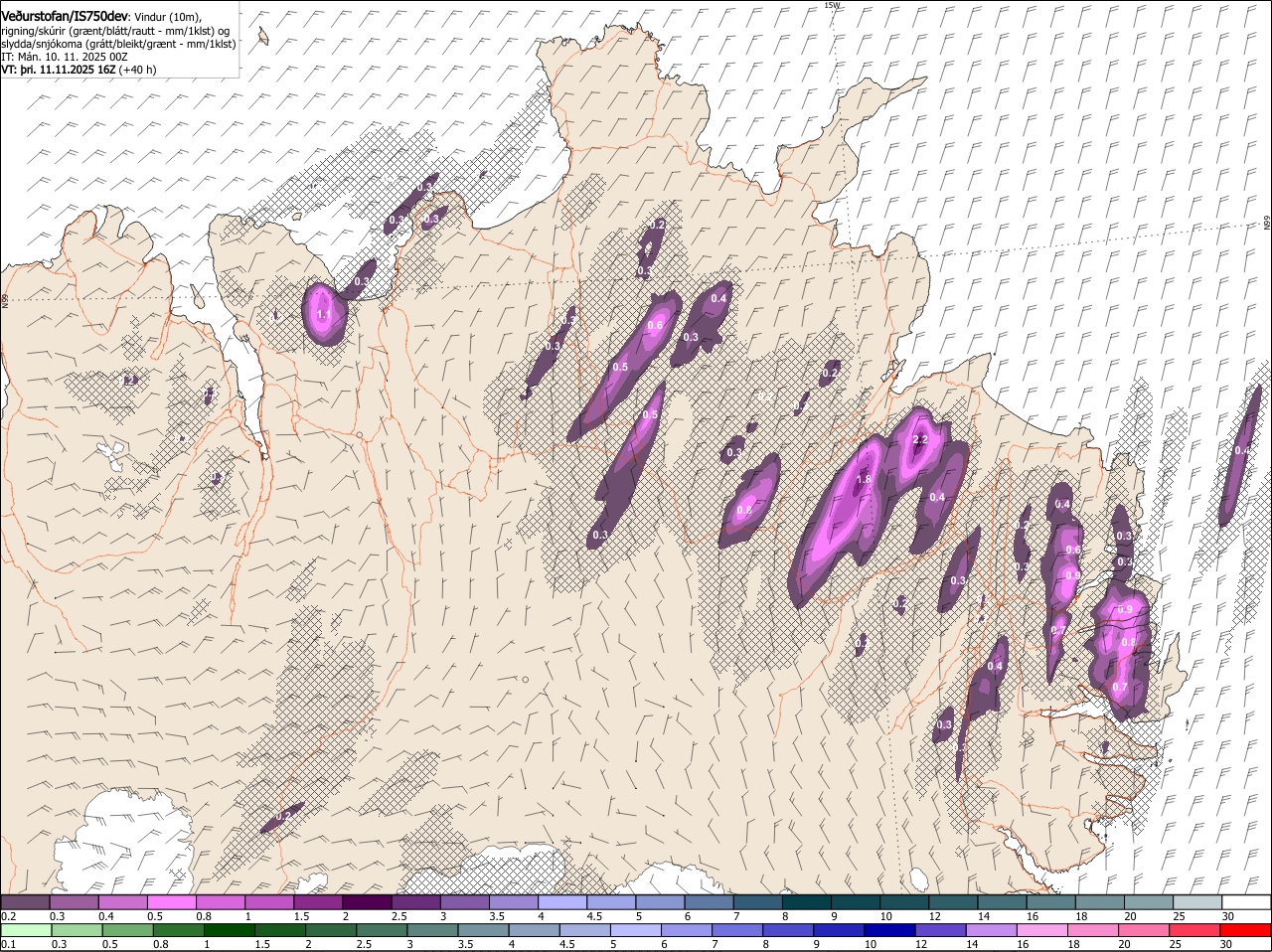This screenshot has width=1272, height=952.
Task: Click the IT: Mán. 10. 11. 2025 00Z line
Action: (65, 57)
